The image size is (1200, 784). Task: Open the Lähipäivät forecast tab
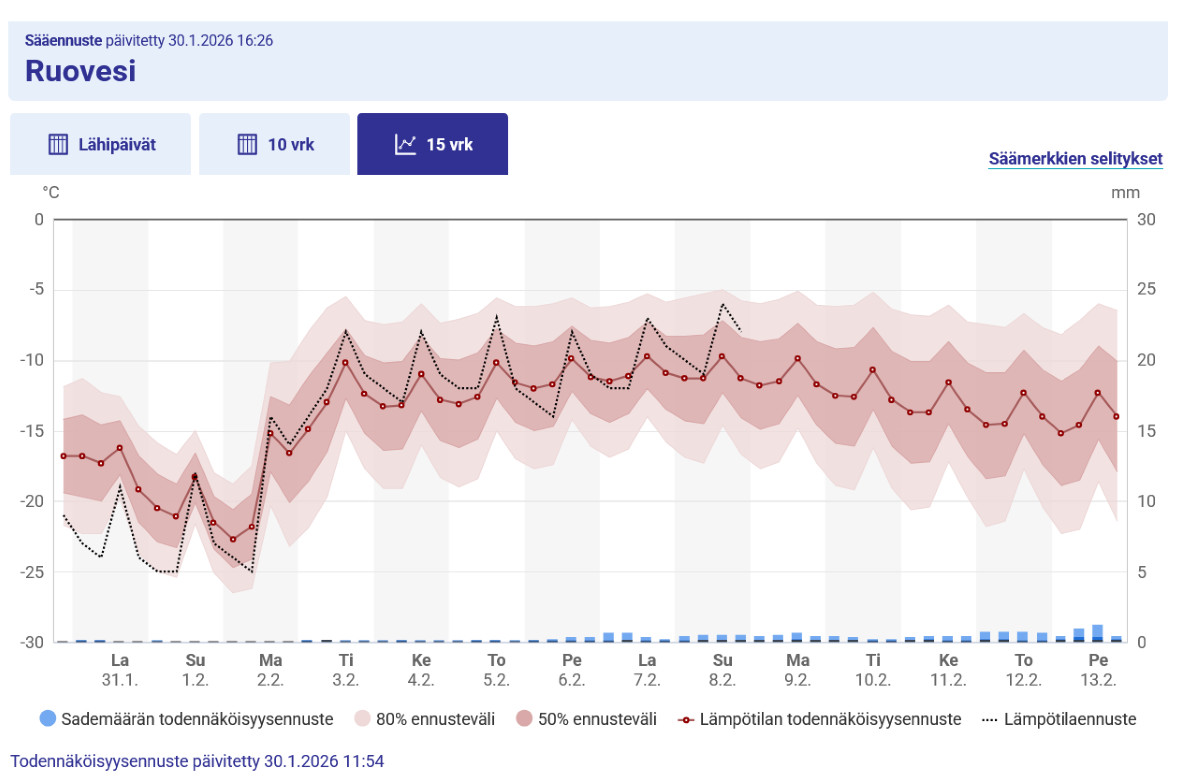[x=100, y=144]
